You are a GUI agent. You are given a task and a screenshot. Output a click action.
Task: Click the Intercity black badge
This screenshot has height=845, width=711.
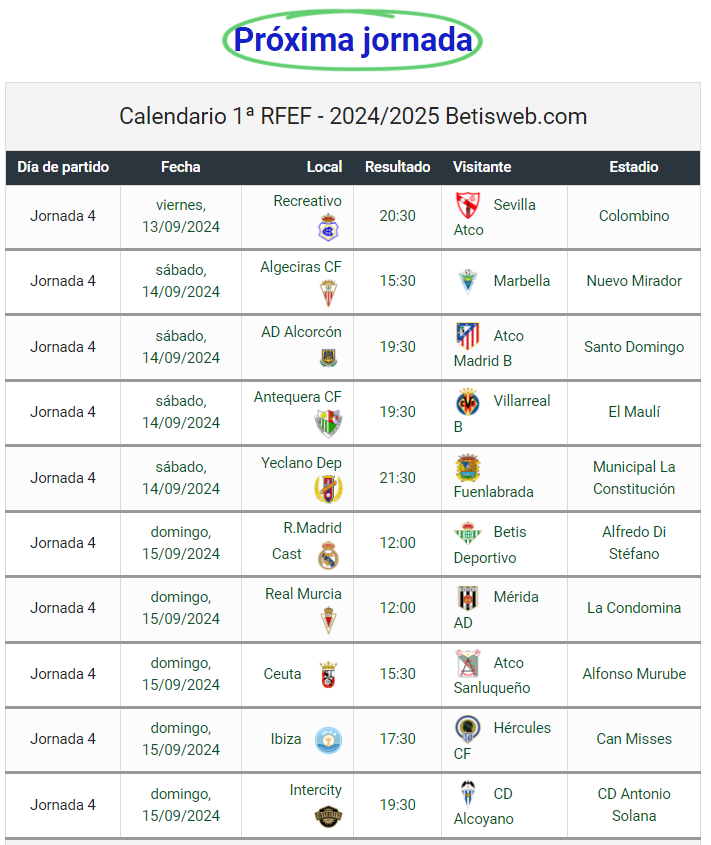(328, 816)
